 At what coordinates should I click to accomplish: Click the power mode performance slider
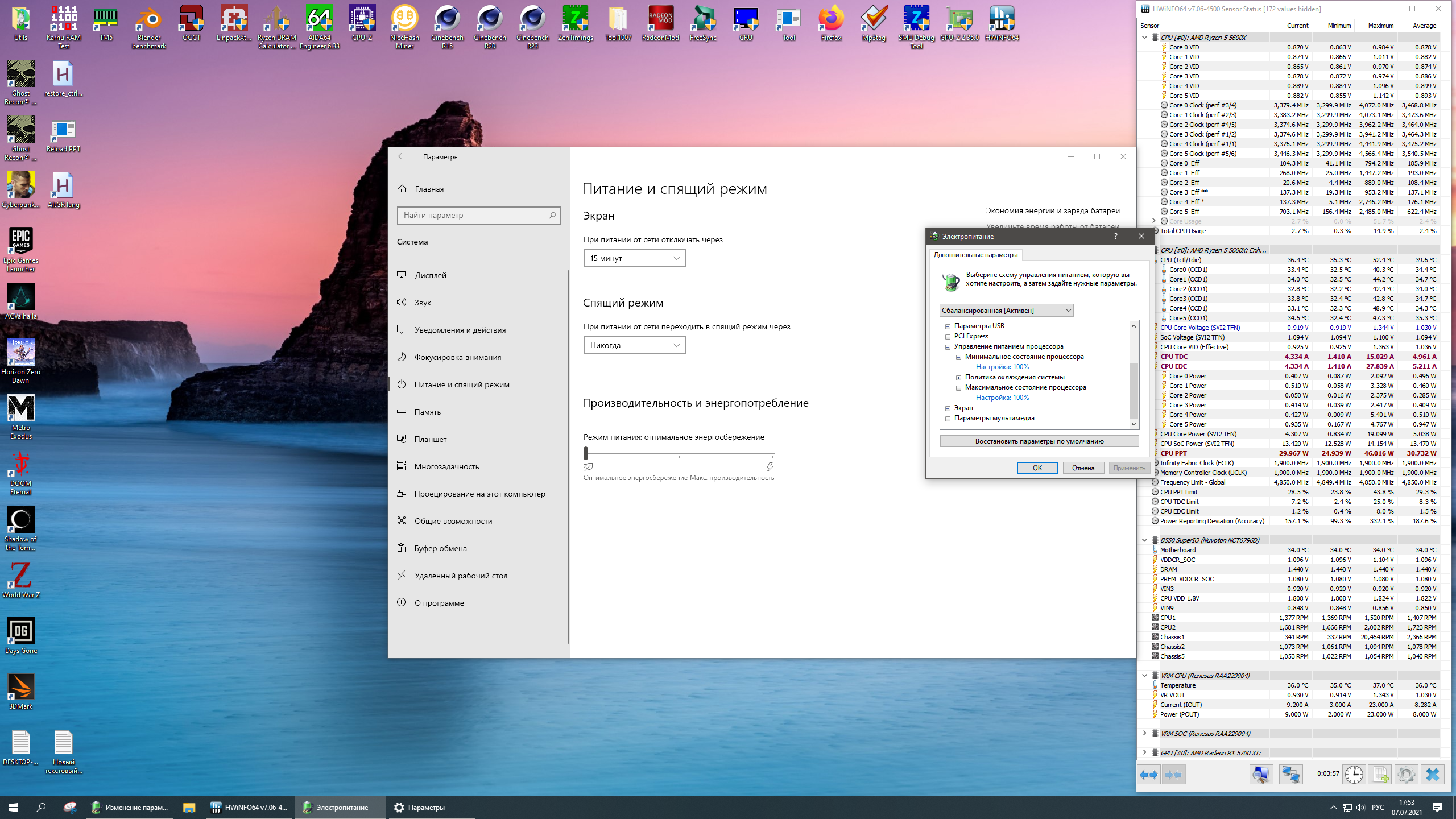[x=679, y=453]
